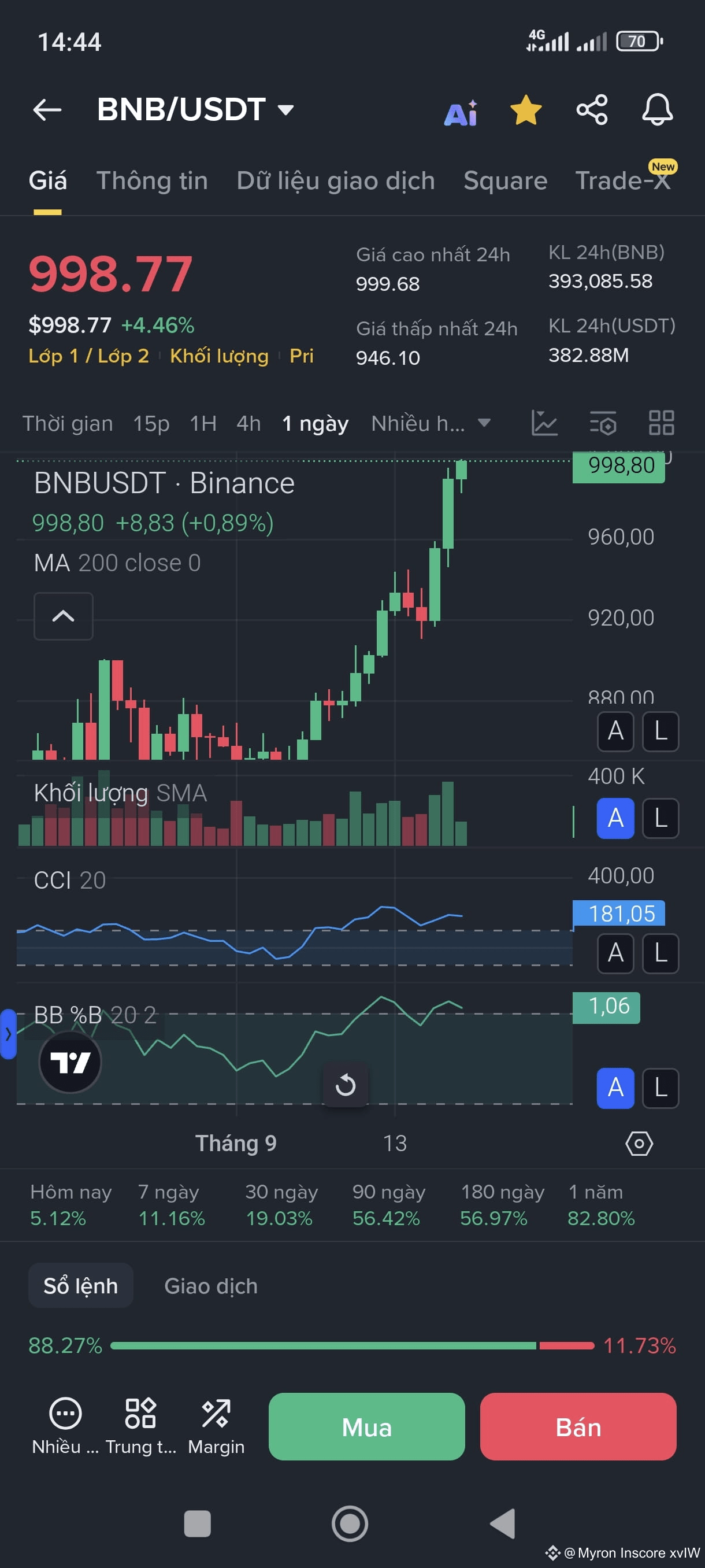Screen dimensions: 705x1568
Task: Tap the Khối lượng tag
Action: pyautogui.click(x=219, y=356)
